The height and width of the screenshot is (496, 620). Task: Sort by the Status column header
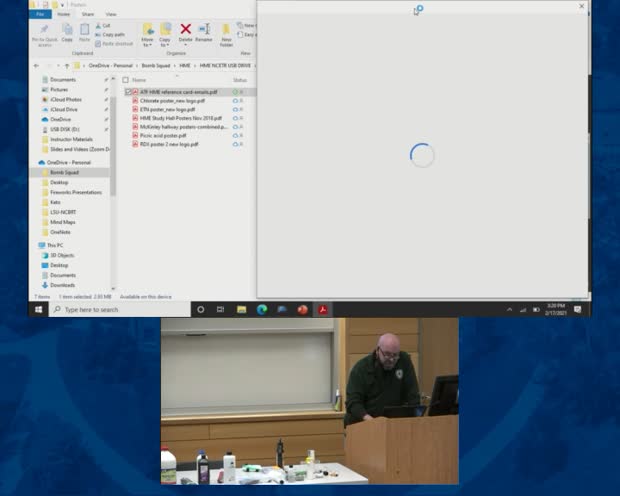pyautogui.click(x=240, y=80)
